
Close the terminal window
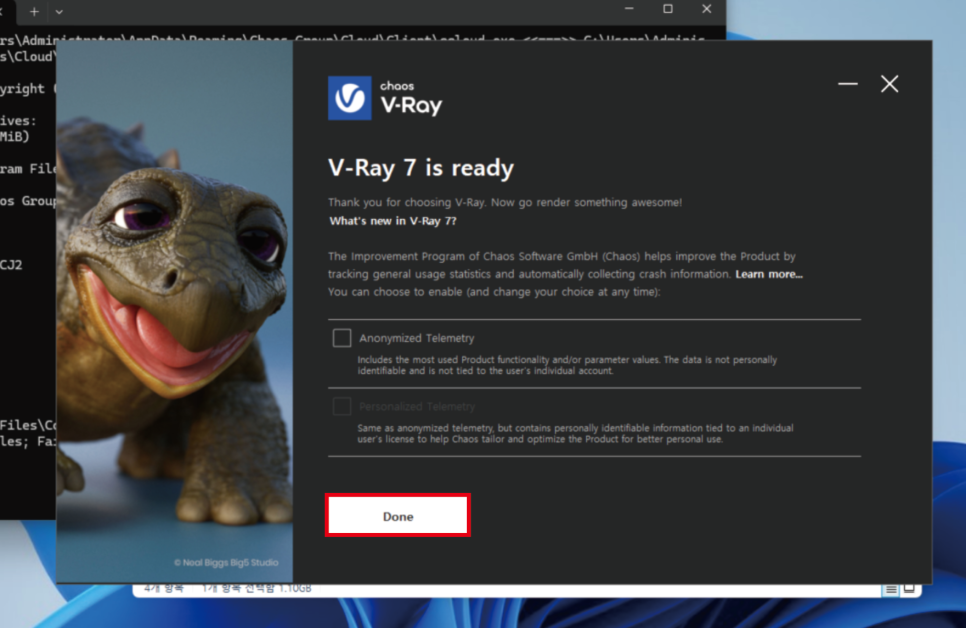707,9
